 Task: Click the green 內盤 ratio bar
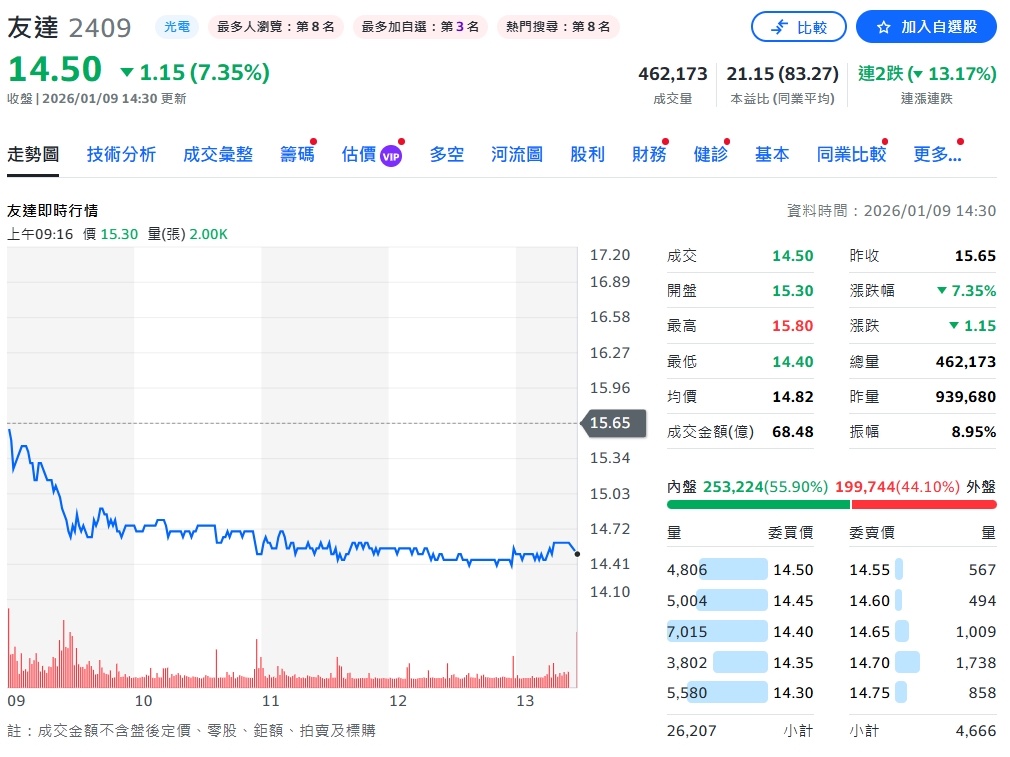(x=757, y=505)
